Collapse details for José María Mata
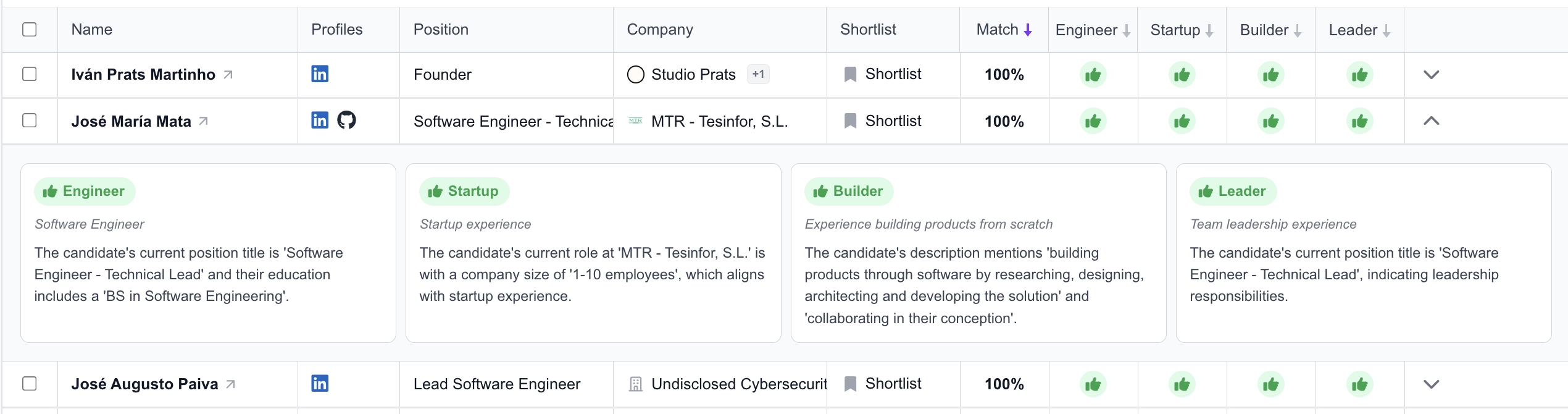Viewport: 1568px width, 414px height. (1431, 120)
